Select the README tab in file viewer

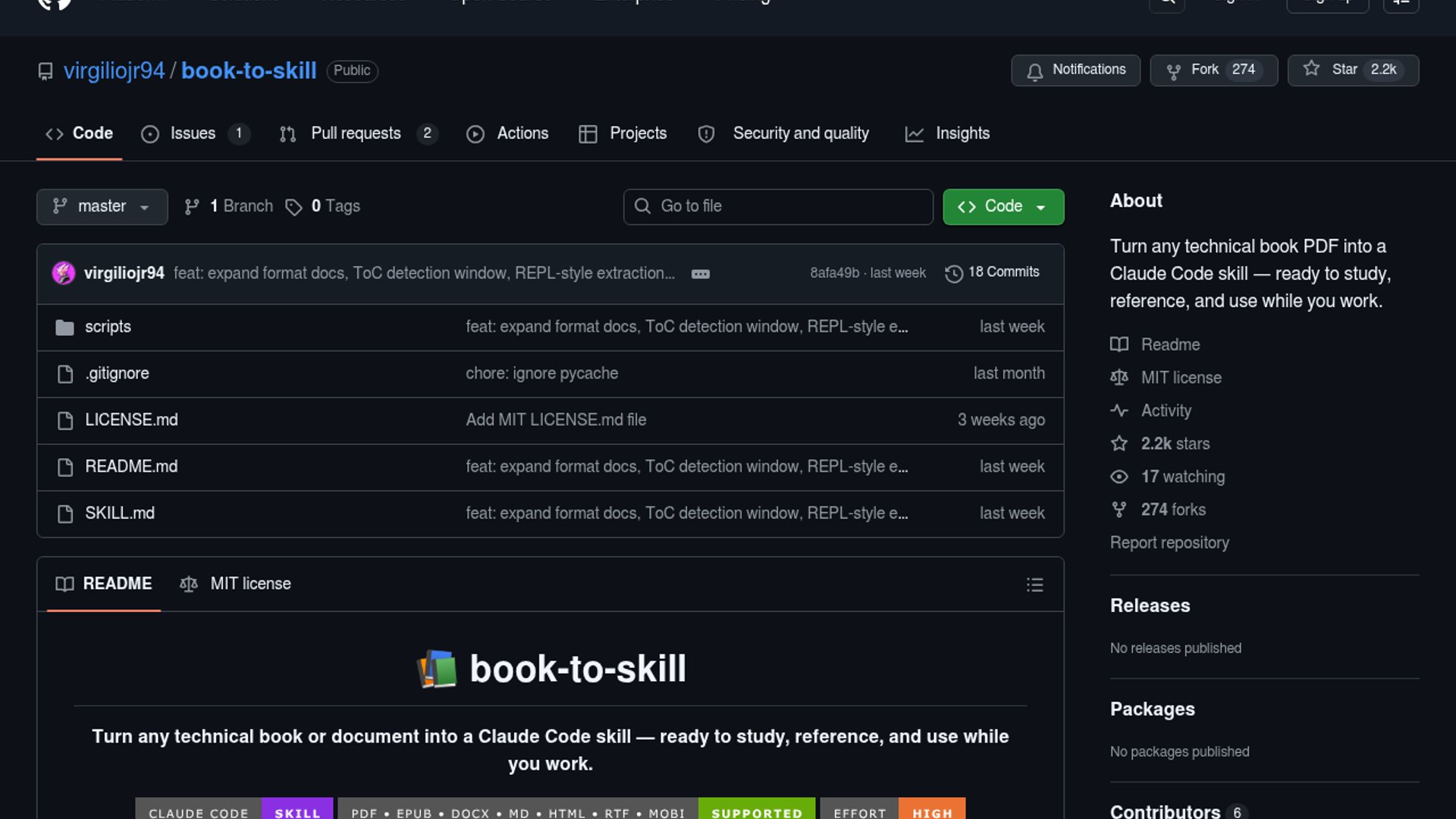pyautogui.click(x=104, y=584)
